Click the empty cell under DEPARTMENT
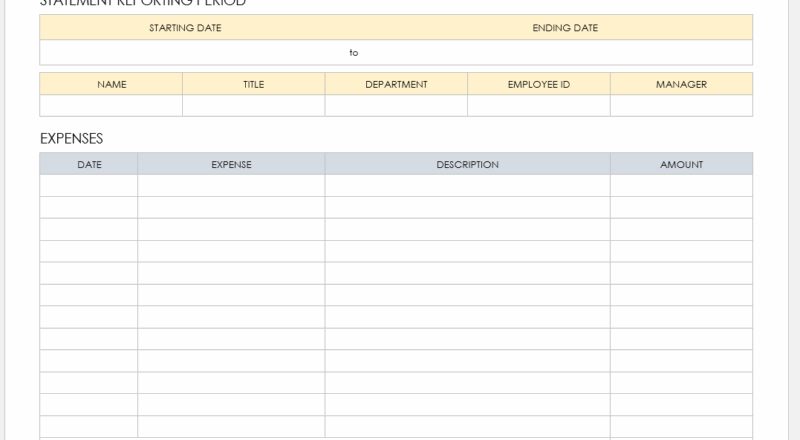The width and height of the screenshot is (800, 440). click(x=396, y=106)
